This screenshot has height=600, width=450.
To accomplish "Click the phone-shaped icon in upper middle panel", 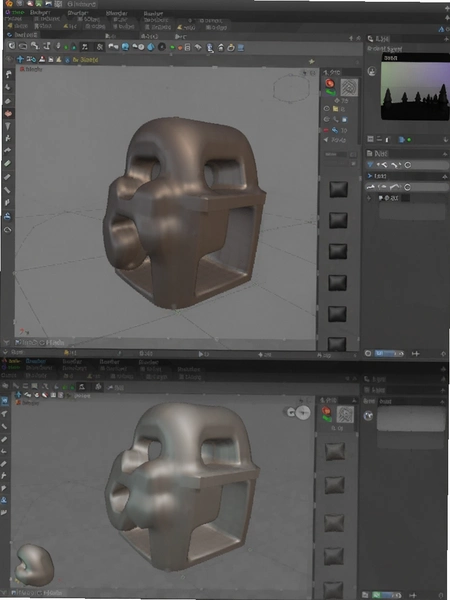I will [x=336, y=119].
